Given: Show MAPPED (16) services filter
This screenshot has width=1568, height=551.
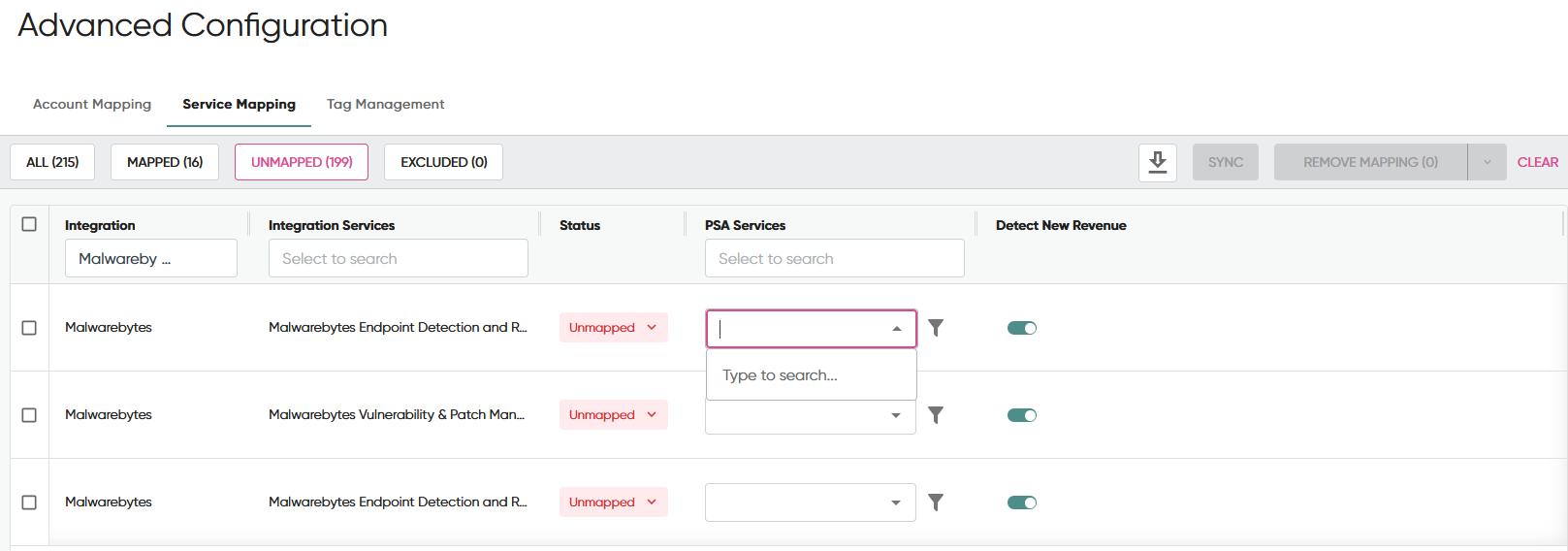Looking at the screenshot, I should [165, 162].
